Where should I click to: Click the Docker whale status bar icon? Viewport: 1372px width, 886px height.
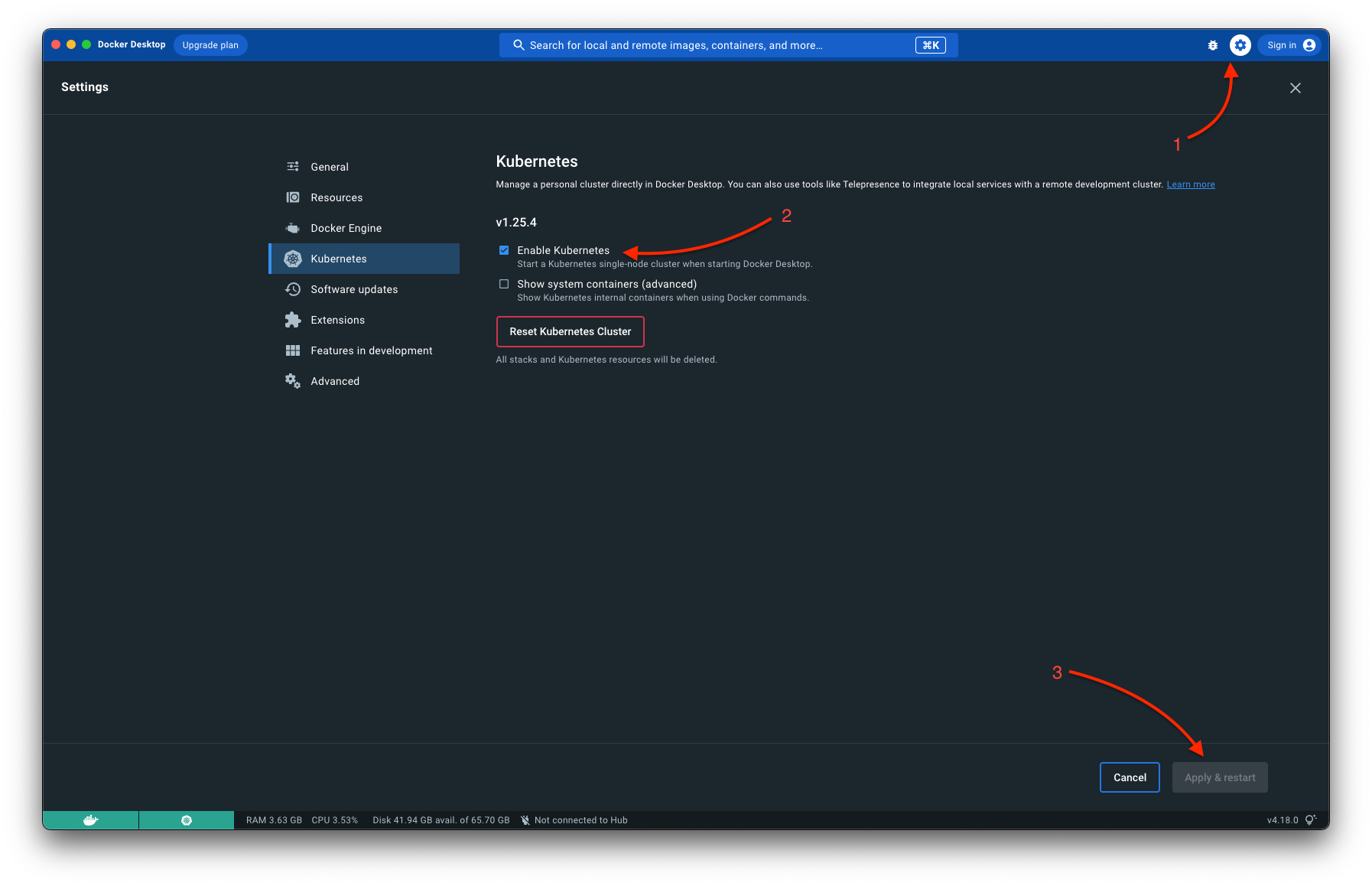tap(90, 819)
